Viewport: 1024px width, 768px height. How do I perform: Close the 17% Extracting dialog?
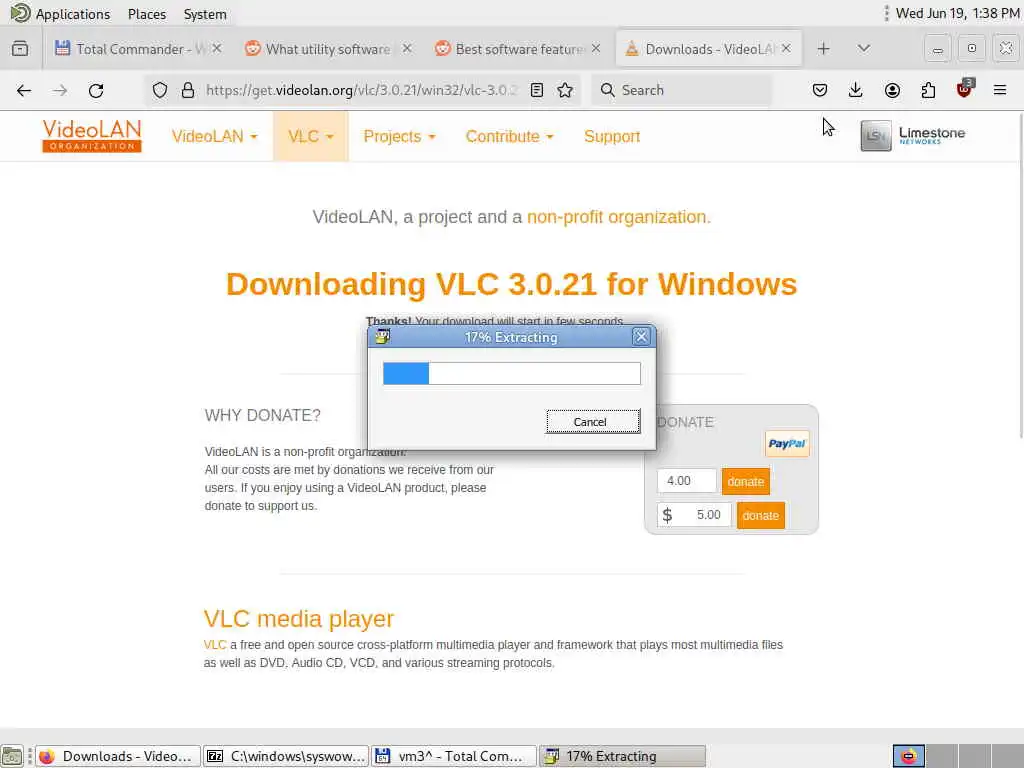(641, 336)
